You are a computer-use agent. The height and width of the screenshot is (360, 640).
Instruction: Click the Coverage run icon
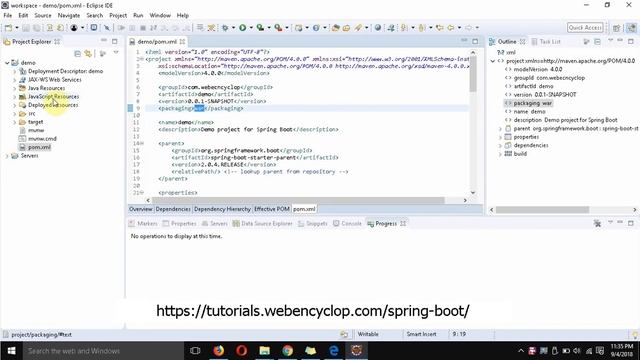[x=260, y=28]
